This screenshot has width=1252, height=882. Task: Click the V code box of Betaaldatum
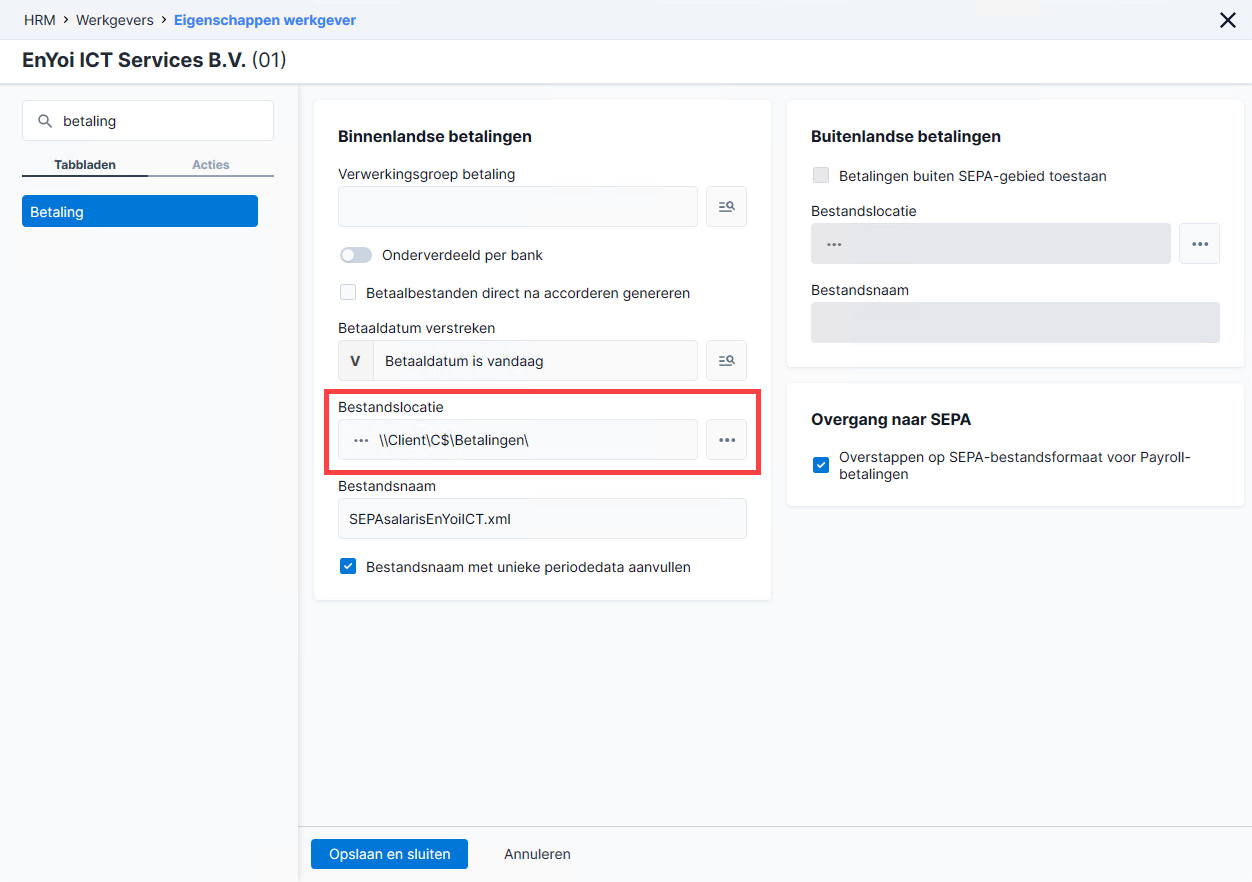[x=355, y=361]
